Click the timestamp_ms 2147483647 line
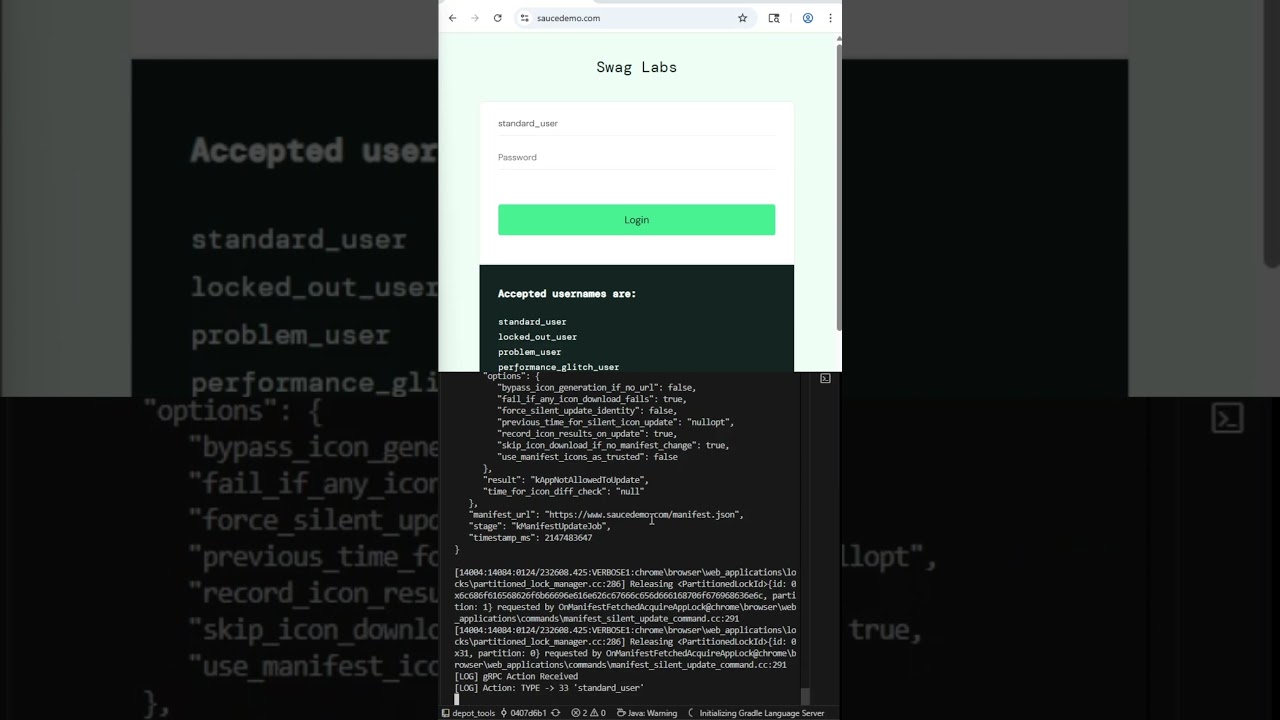Viewport: 1280px width, 720px height. pos(530,538)
